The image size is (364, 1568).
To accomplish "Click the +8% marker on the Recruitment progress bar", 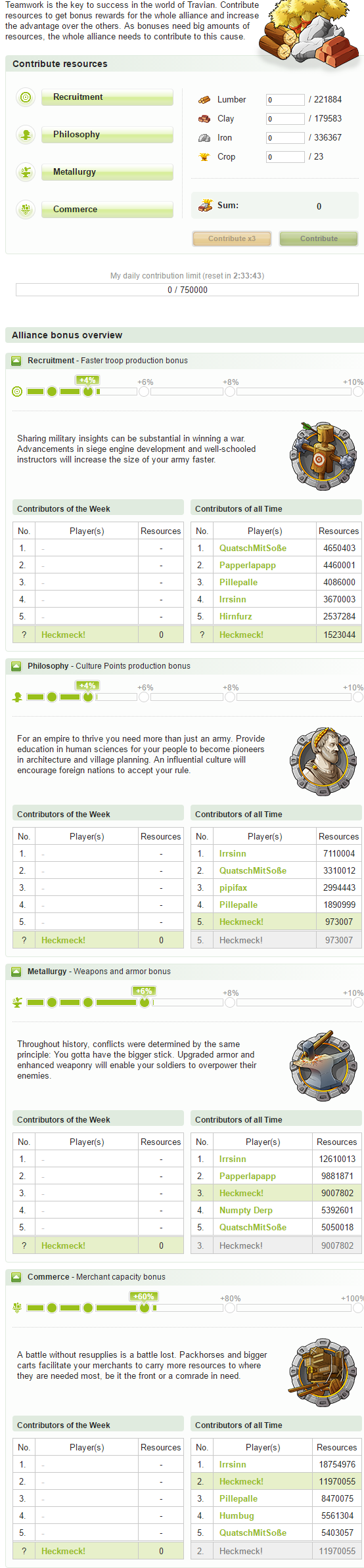I will 230,392.
